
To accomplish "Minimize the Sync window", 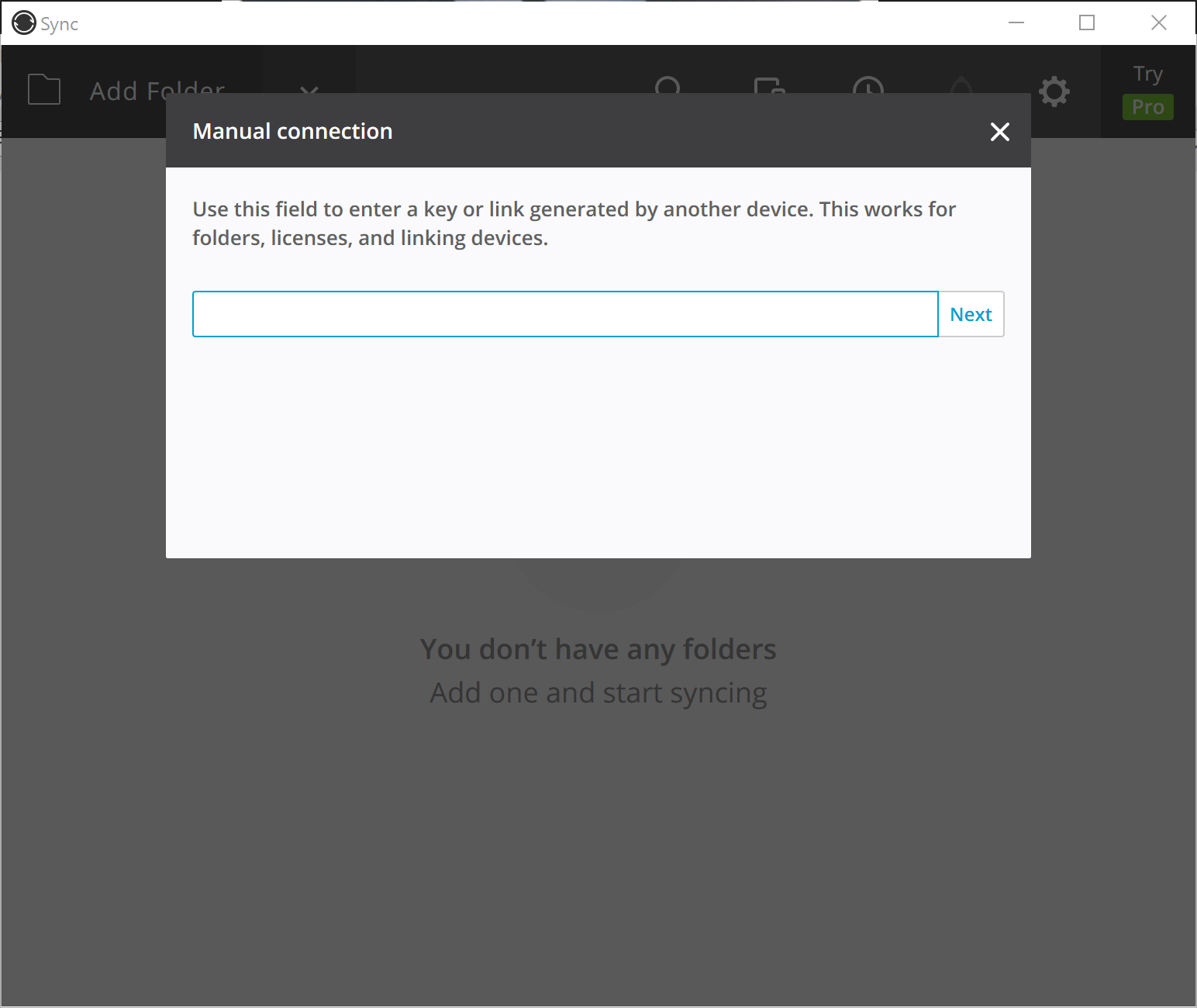I will point(1016,23).
